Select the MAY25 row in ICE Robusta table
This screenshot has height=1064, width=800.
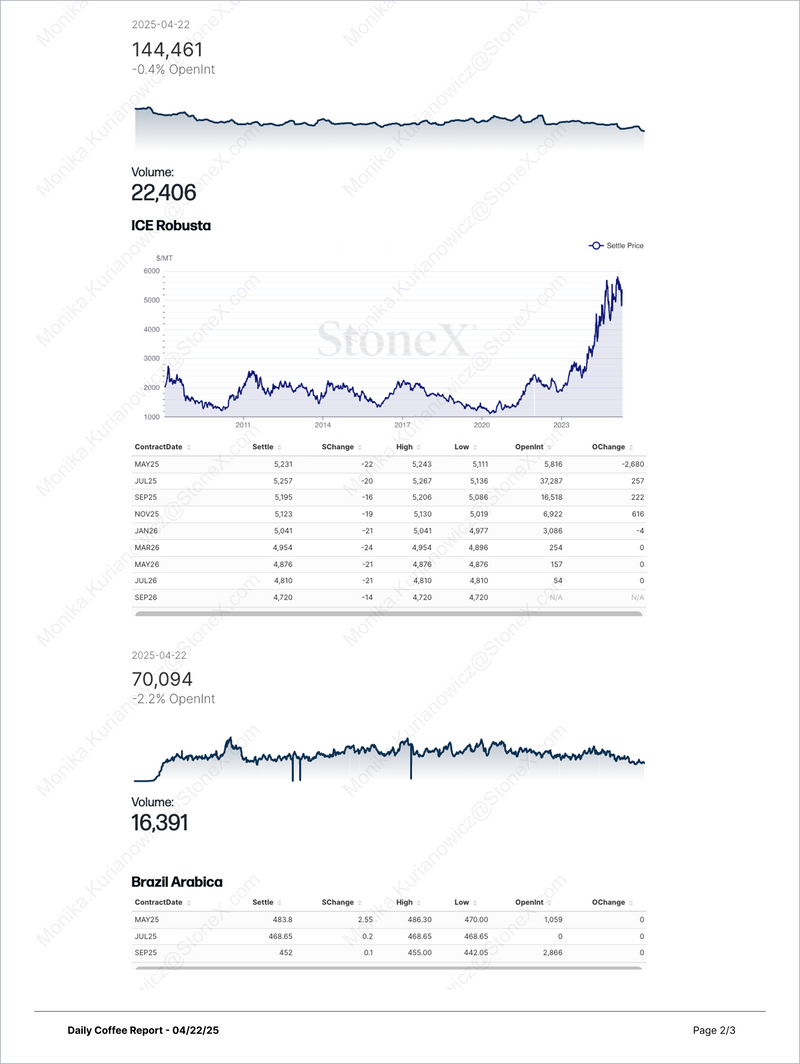388,464
